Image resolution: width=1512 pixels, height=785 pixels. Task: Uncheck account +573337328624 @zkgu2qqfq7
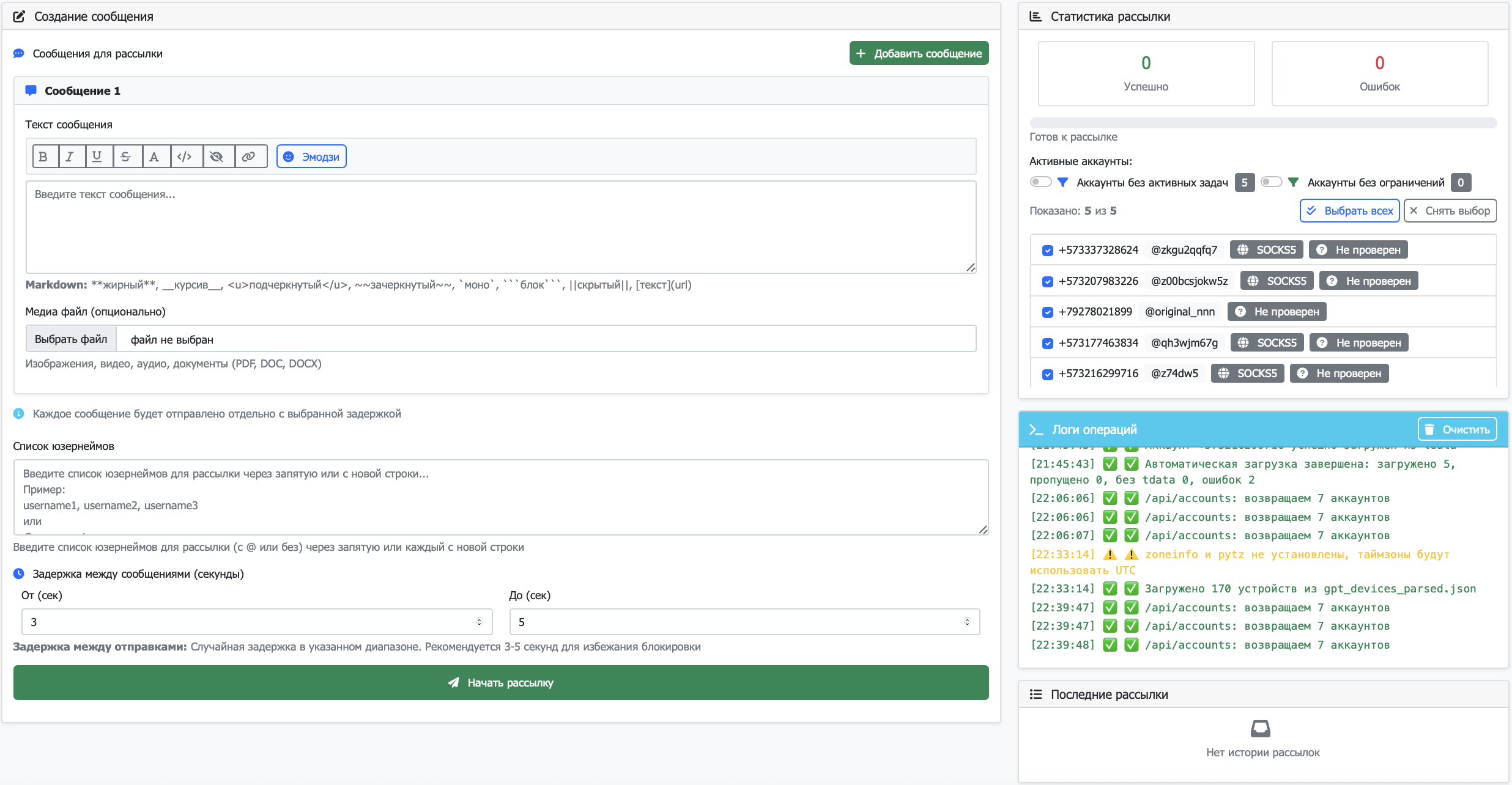coord(1048,251)
